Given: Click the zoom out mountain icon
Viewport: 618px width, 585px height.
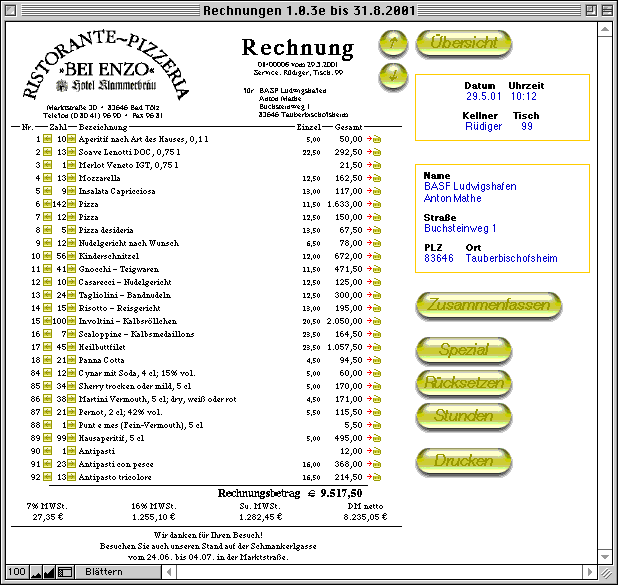Looking at the screenshot, I should (35, 572).
